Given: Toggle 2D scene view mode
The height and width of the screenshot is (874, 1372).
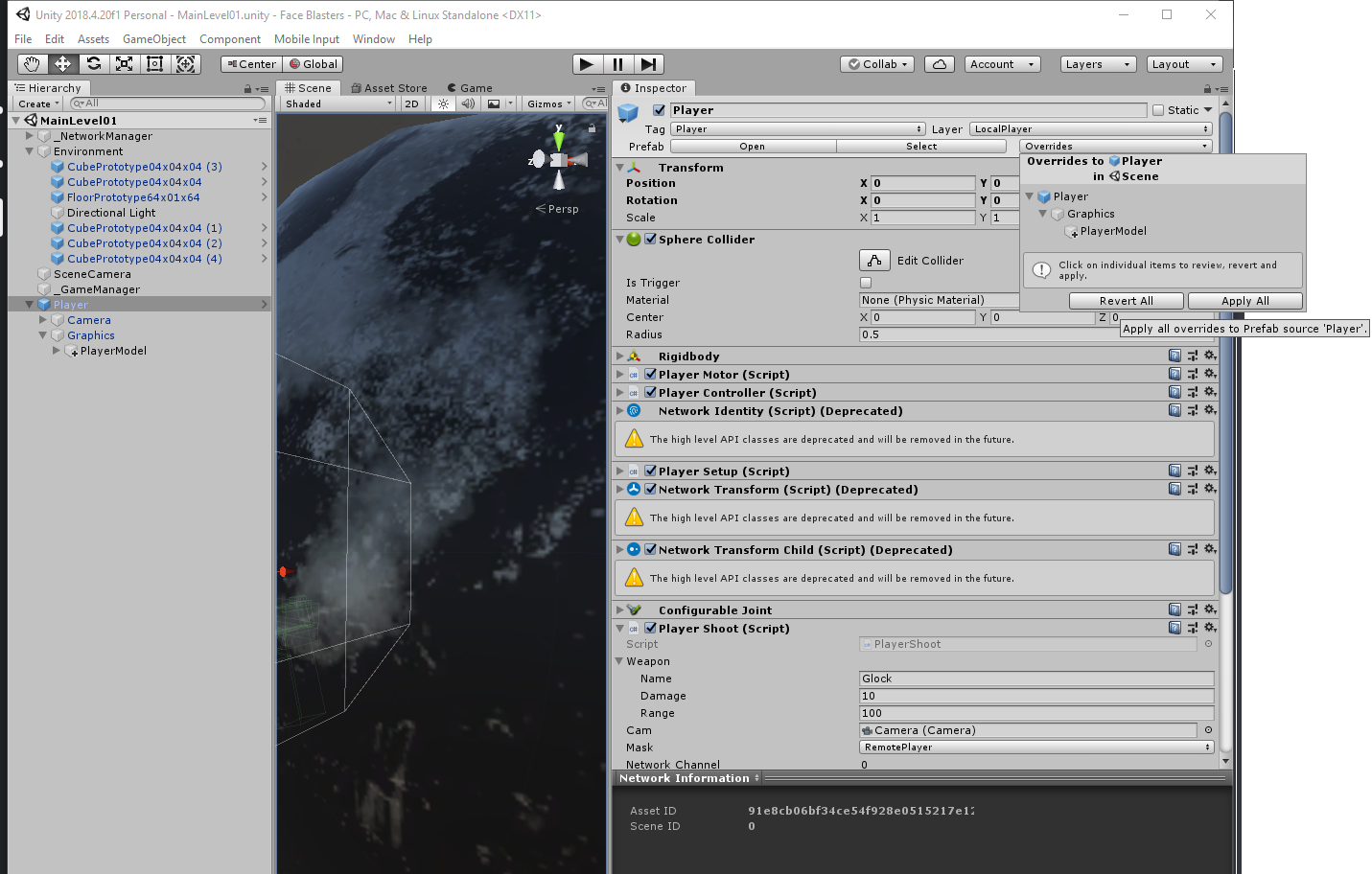Looking at the screenshot, I should point(412,103).
